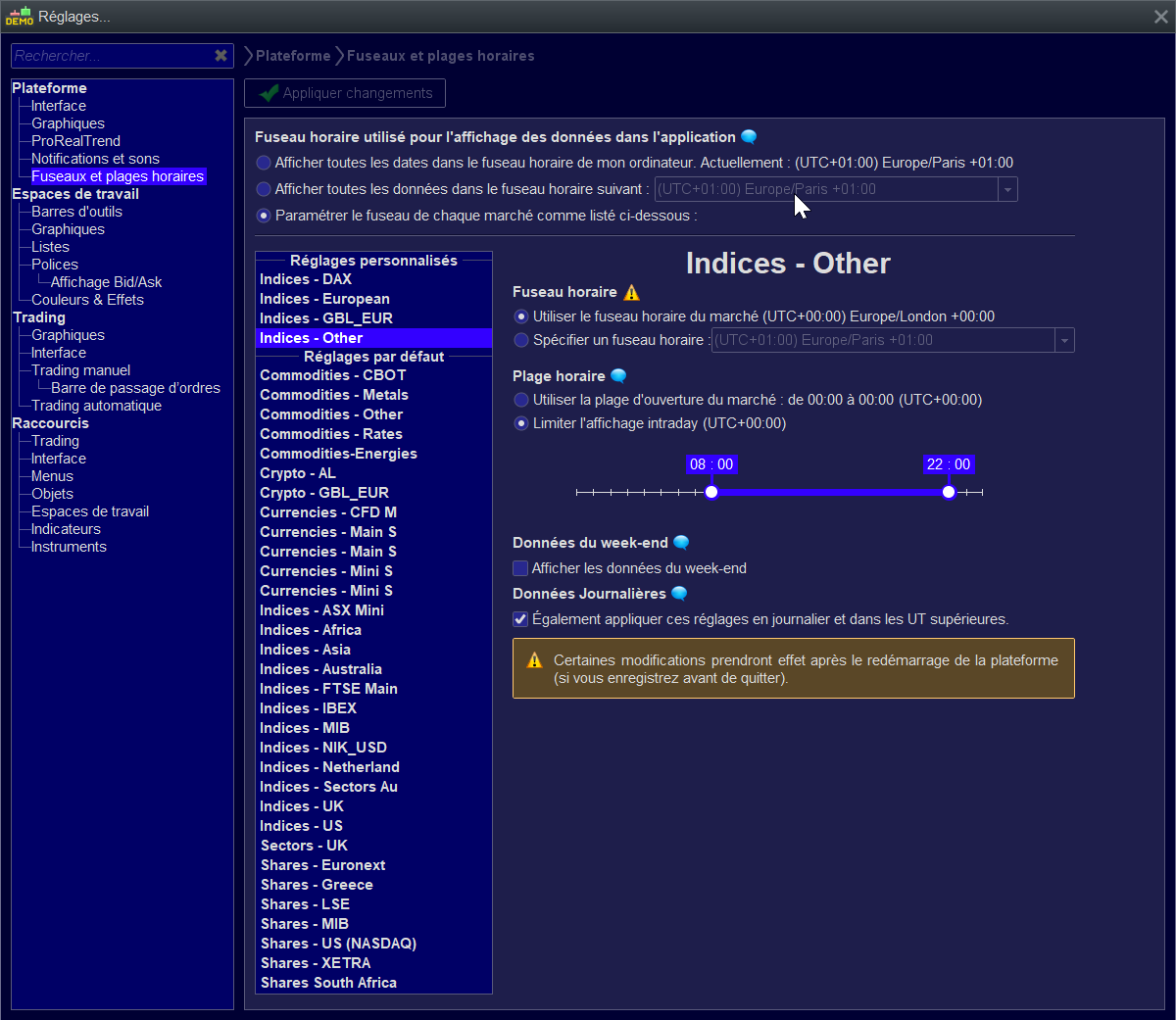Click the warning icon in the restart notice
Screen dimensions: 1176x1020
tap(534, 660)
